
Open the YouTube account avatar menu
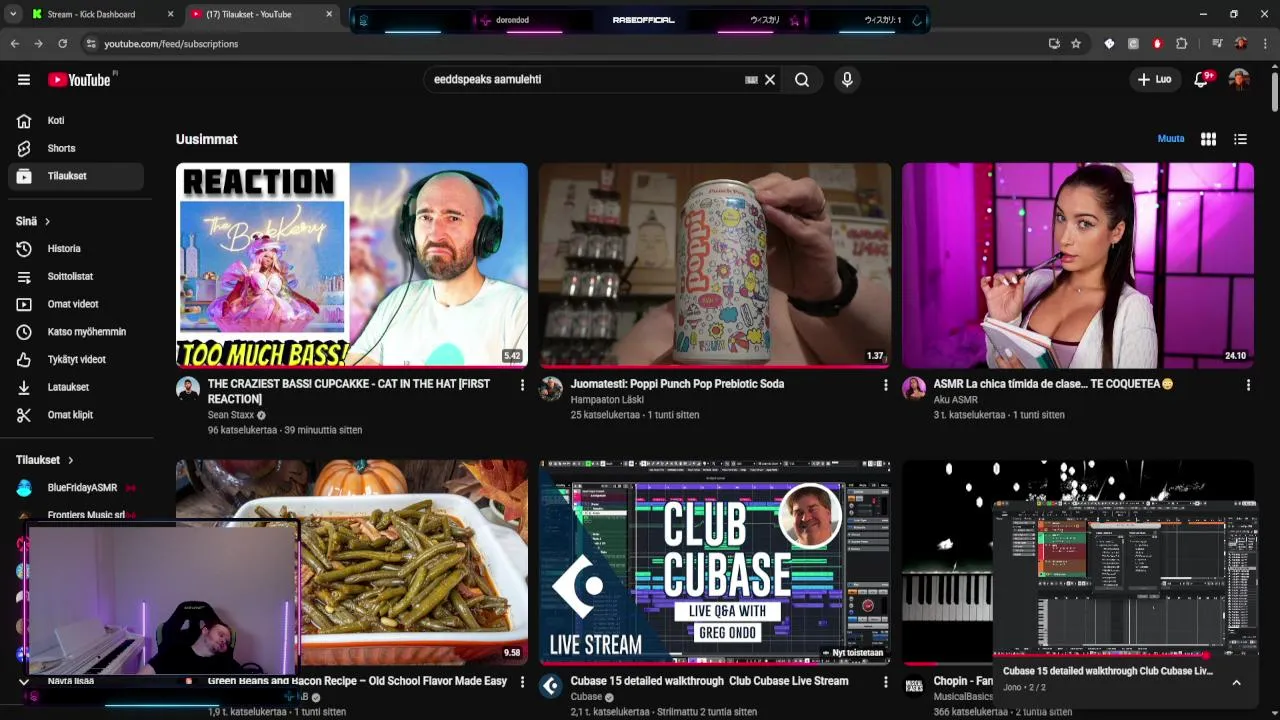(1239, 79)
